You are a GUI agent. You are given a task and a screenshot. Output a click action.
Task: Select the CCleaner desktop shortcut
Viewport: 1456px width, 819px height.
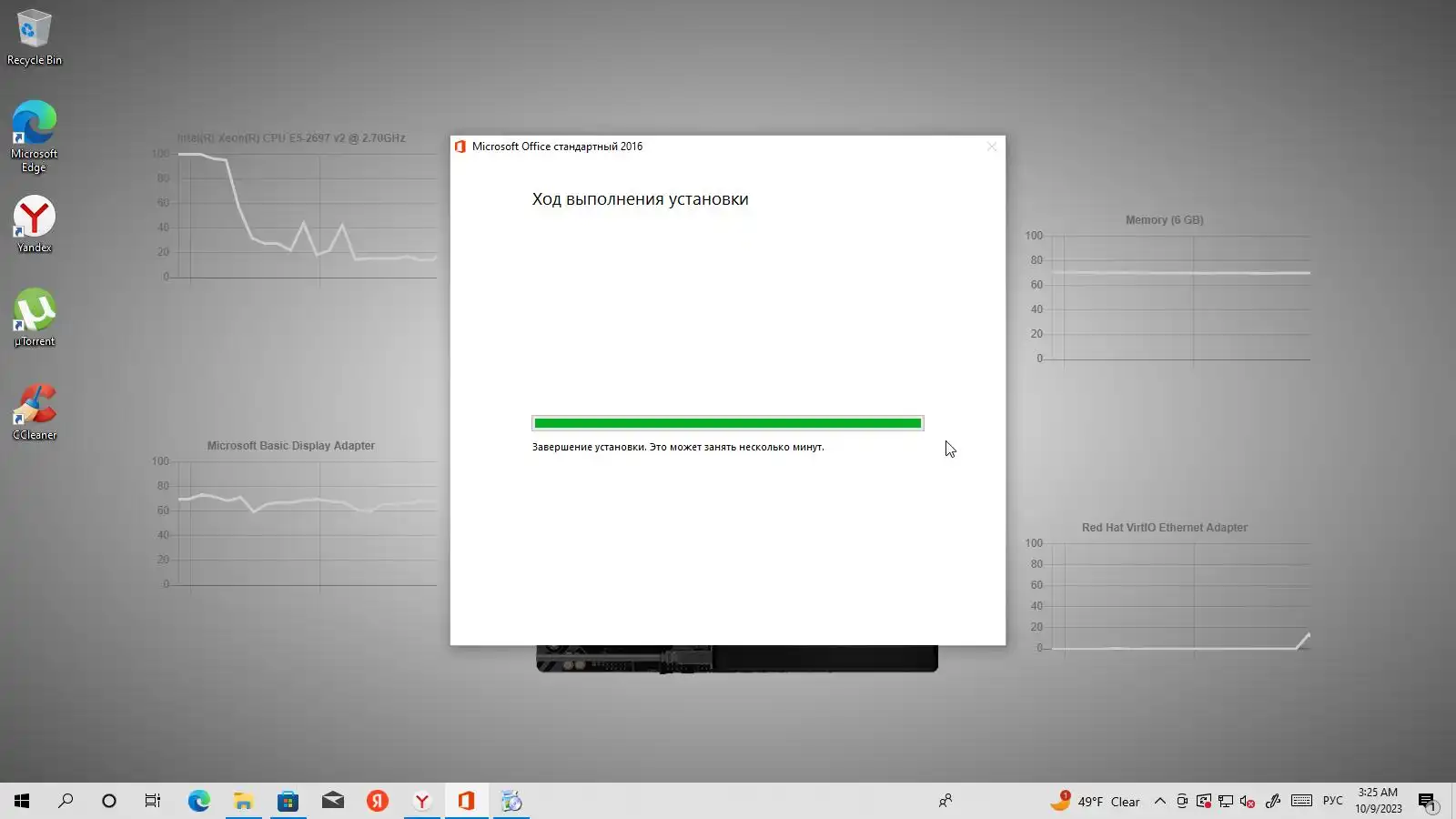(x=35, y=412)
